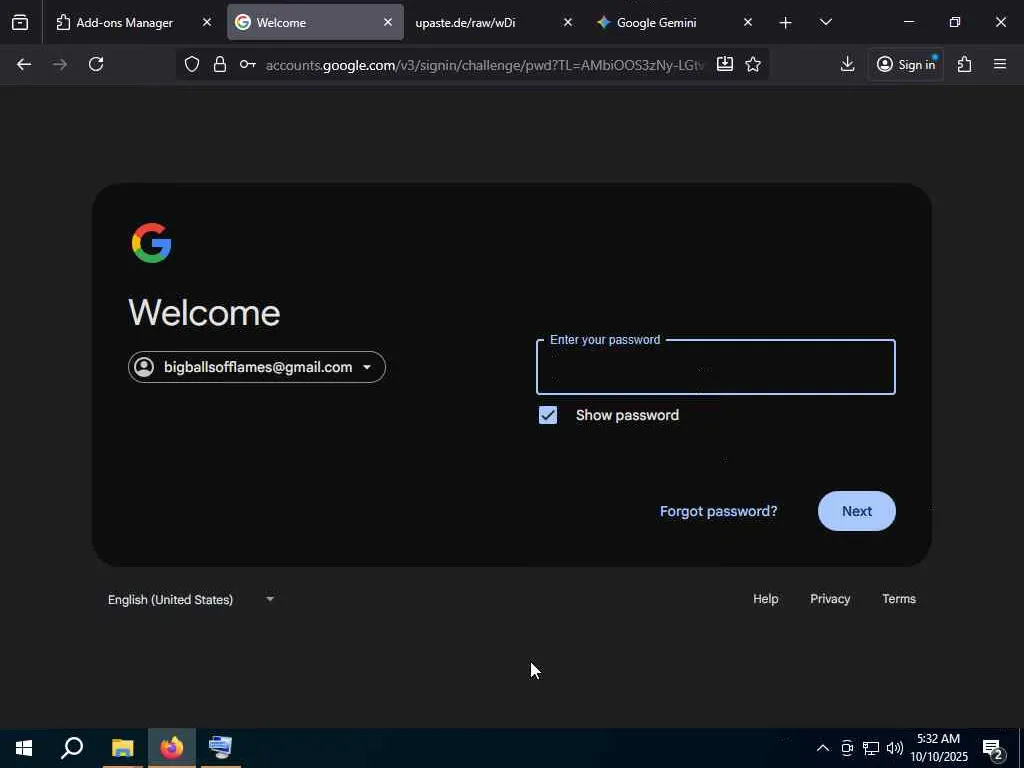Open the Windows Start menu
1024x768 pixels.
tap(24, 748)
